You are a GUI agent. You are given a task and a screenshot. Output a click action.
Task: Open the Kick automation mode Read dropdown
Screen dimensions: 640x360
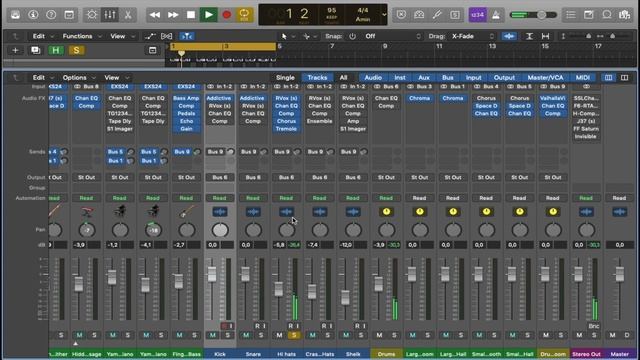coord(220,198)
